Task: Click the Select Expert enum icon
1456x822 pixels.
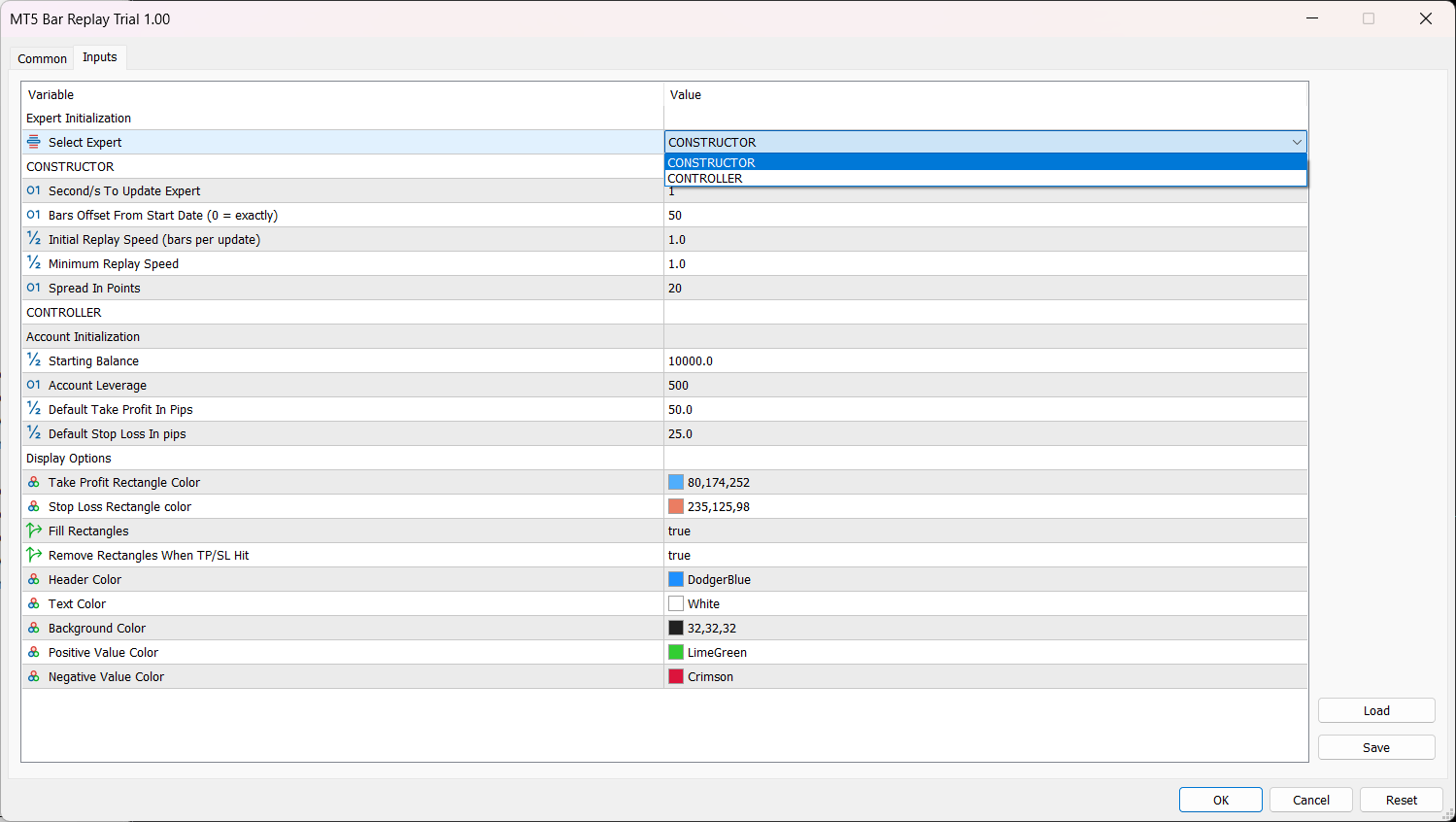Action: (34, 142)
